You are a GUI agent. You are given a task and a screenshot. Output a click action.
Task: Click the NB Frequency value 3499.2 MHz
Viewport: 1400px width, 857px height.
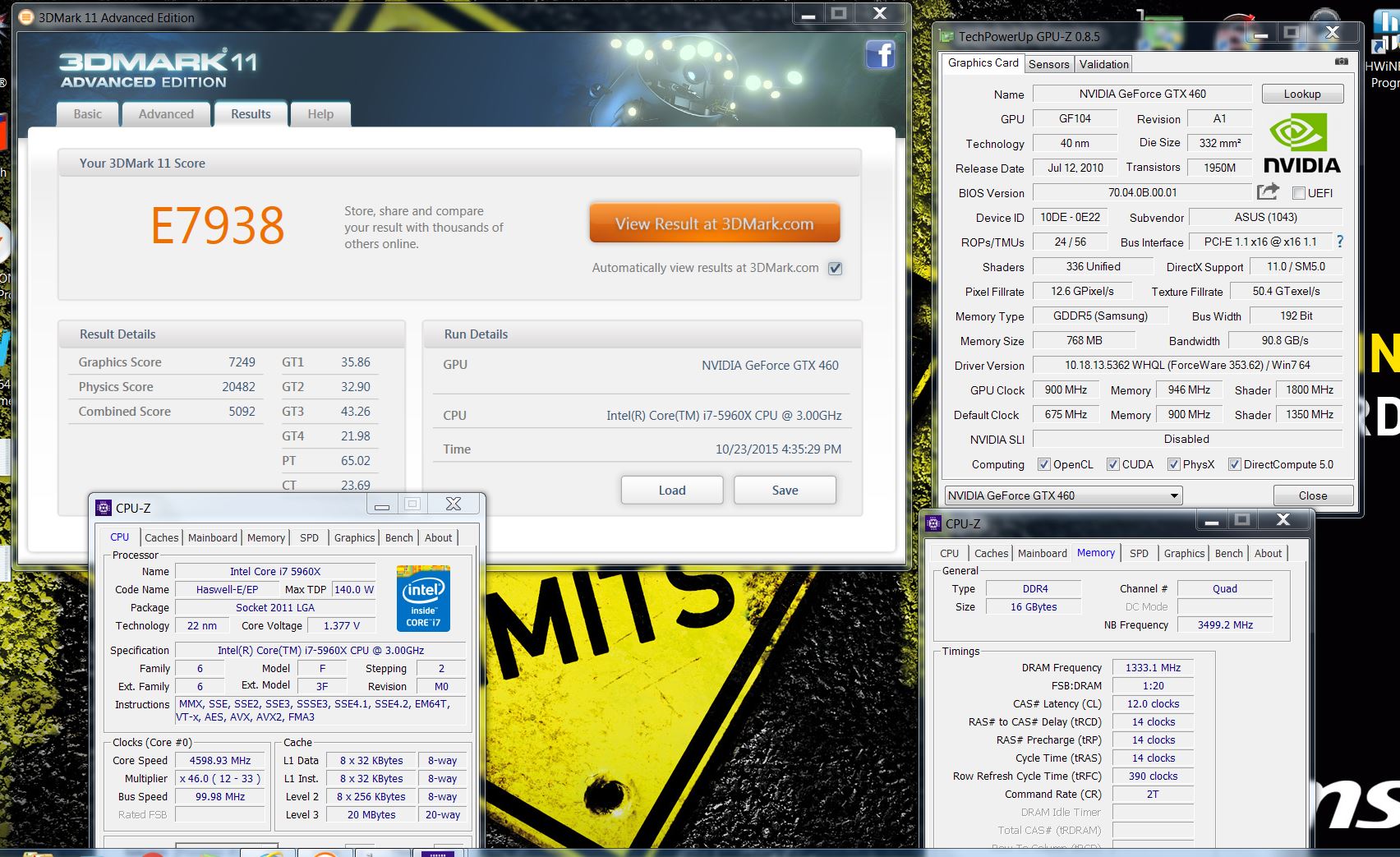point(1225,625)
